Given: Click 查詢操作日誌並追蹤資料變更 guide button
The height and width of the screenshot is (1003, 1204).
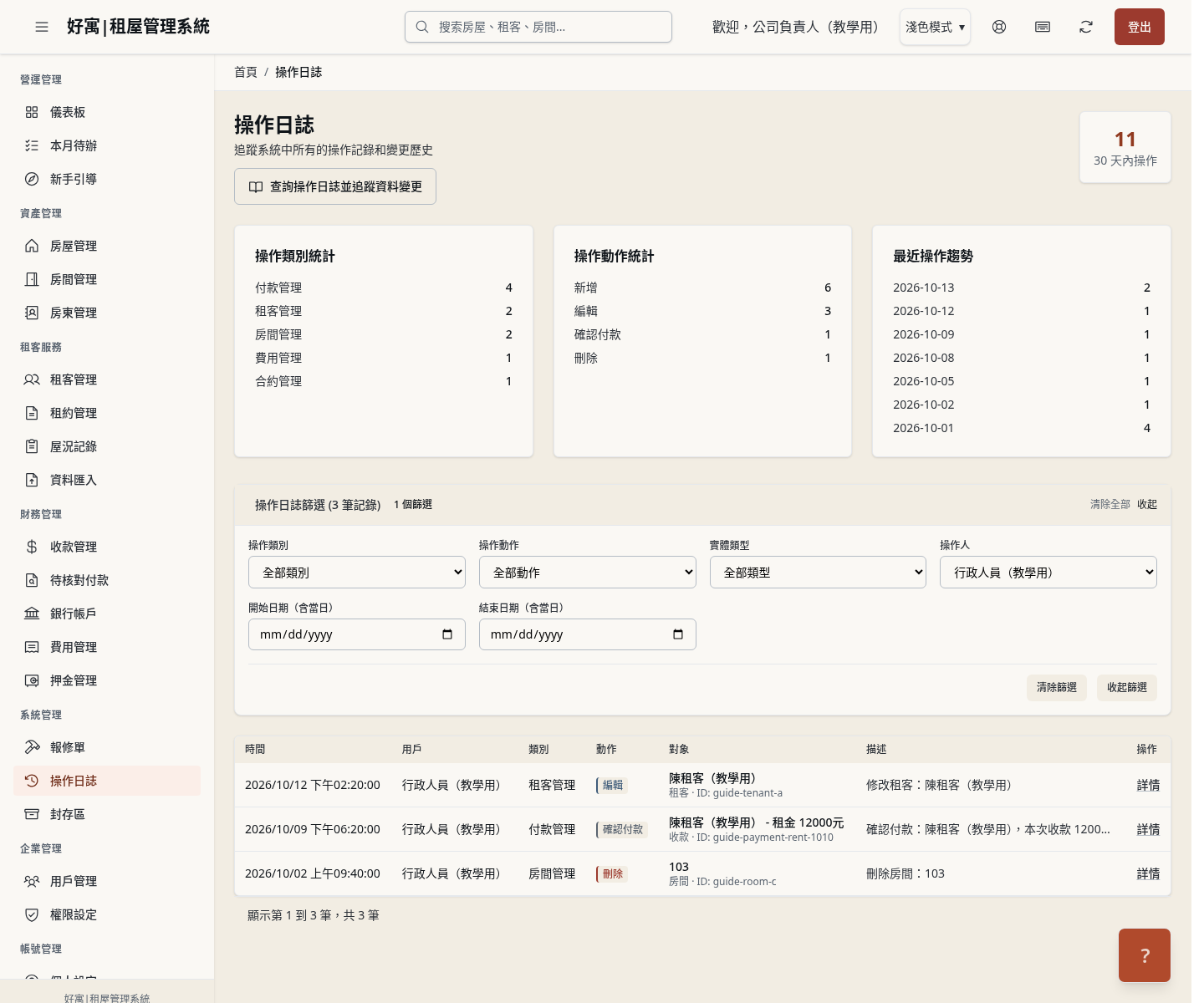Looking at the screenshot, I should [x=335, y=186].
